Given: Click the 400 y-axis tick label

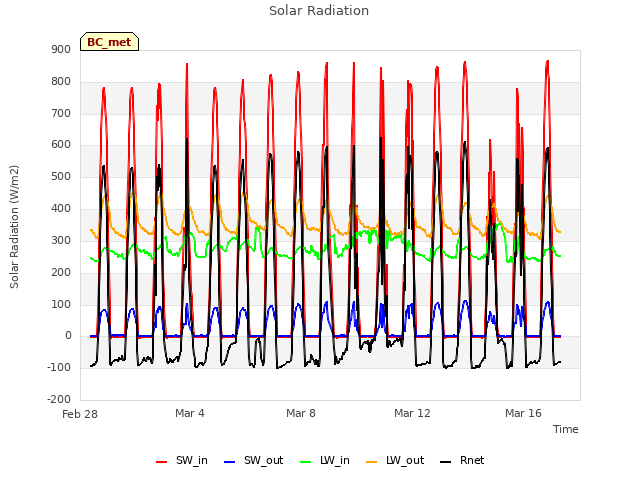Looking at the screenshot, I should pyautogui.click(x=61, y=209).
